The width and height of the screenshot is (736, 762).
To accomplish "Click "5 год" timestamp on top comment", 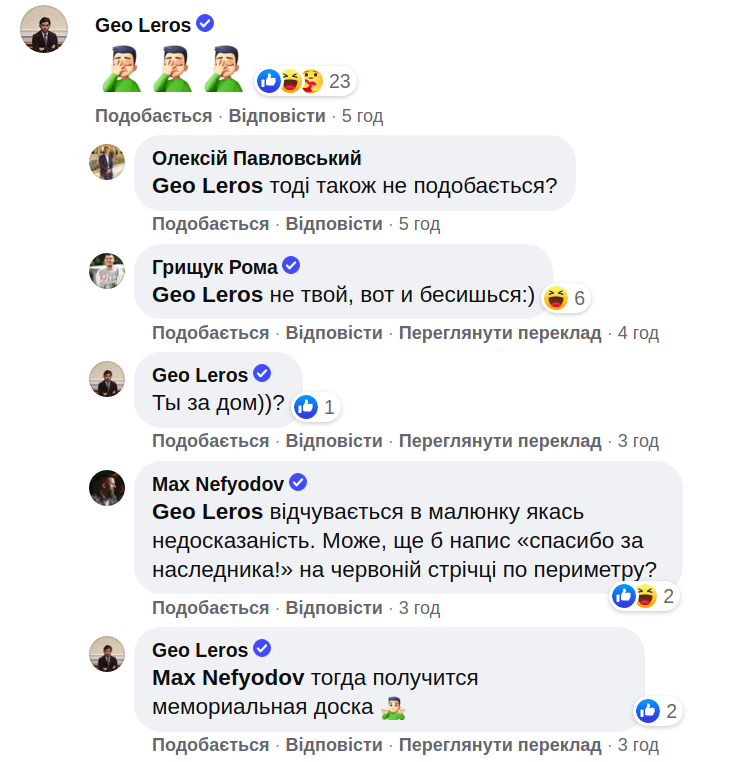I will [x=362, y=116].
